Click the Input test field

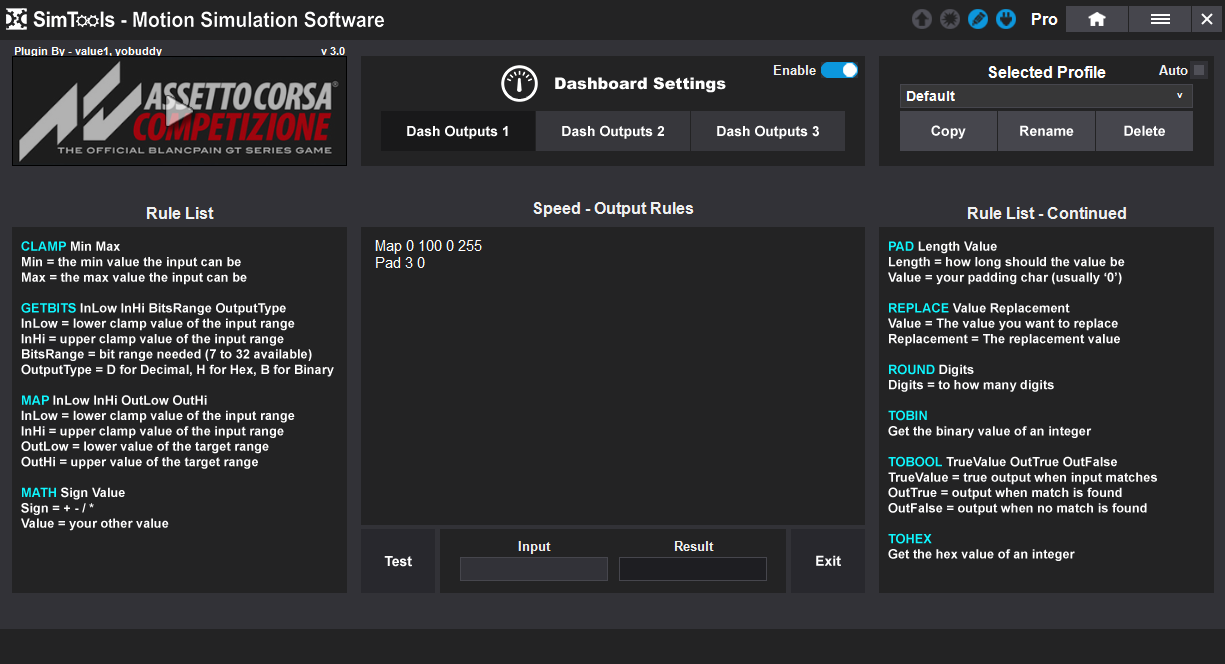[x=533, y=569]
